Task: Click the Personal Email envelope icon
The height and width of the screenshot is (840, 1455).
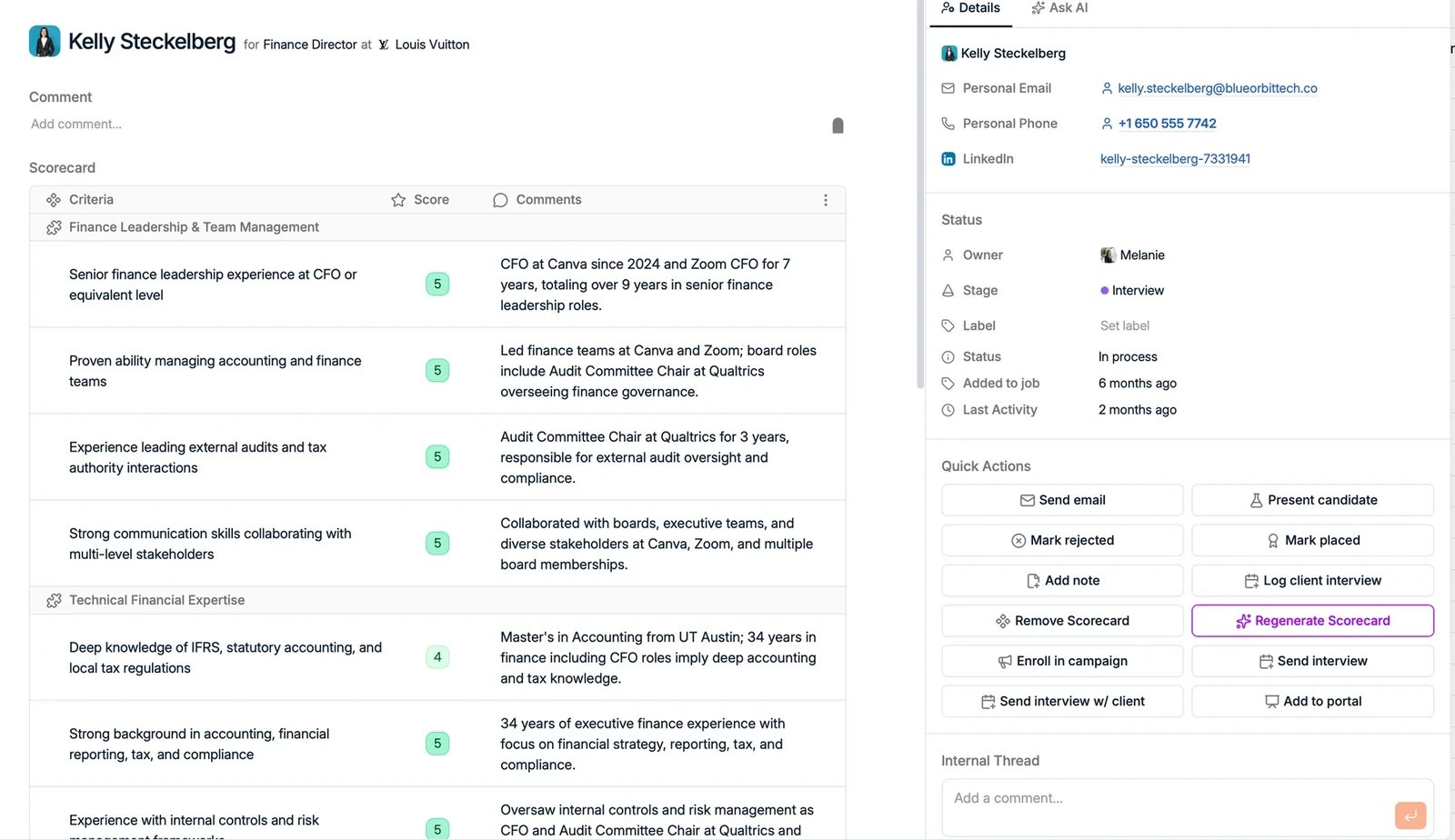Action: tap(948, 88)
